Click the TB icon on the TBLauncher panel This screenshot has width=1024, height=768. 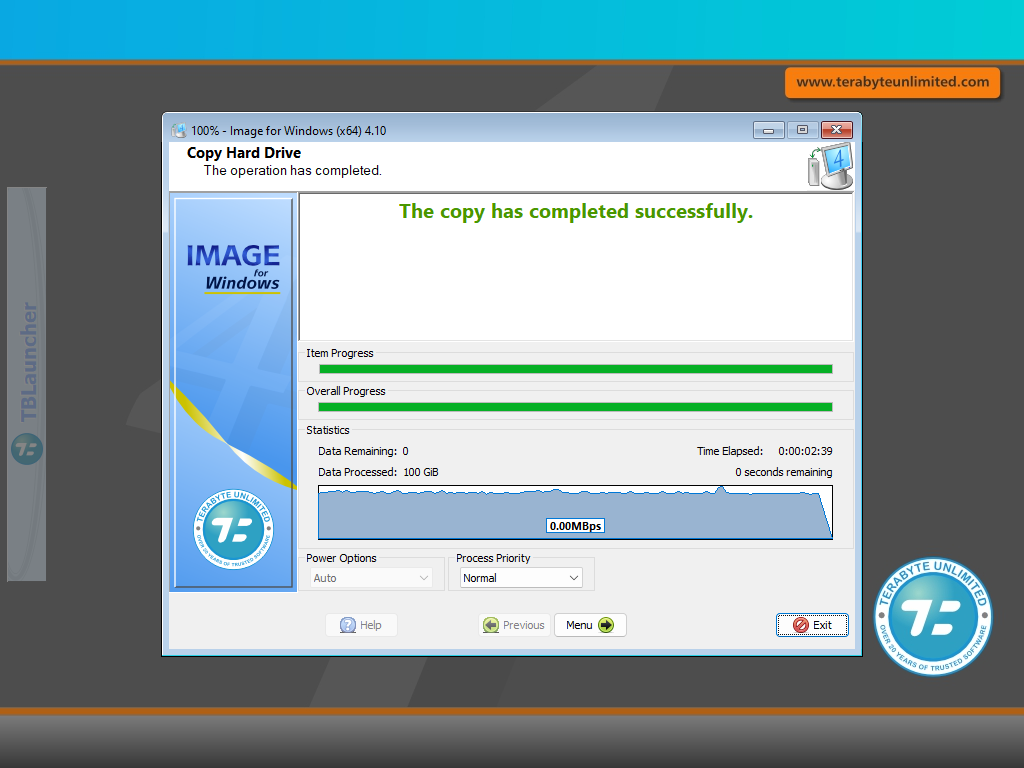click(27, 449)
